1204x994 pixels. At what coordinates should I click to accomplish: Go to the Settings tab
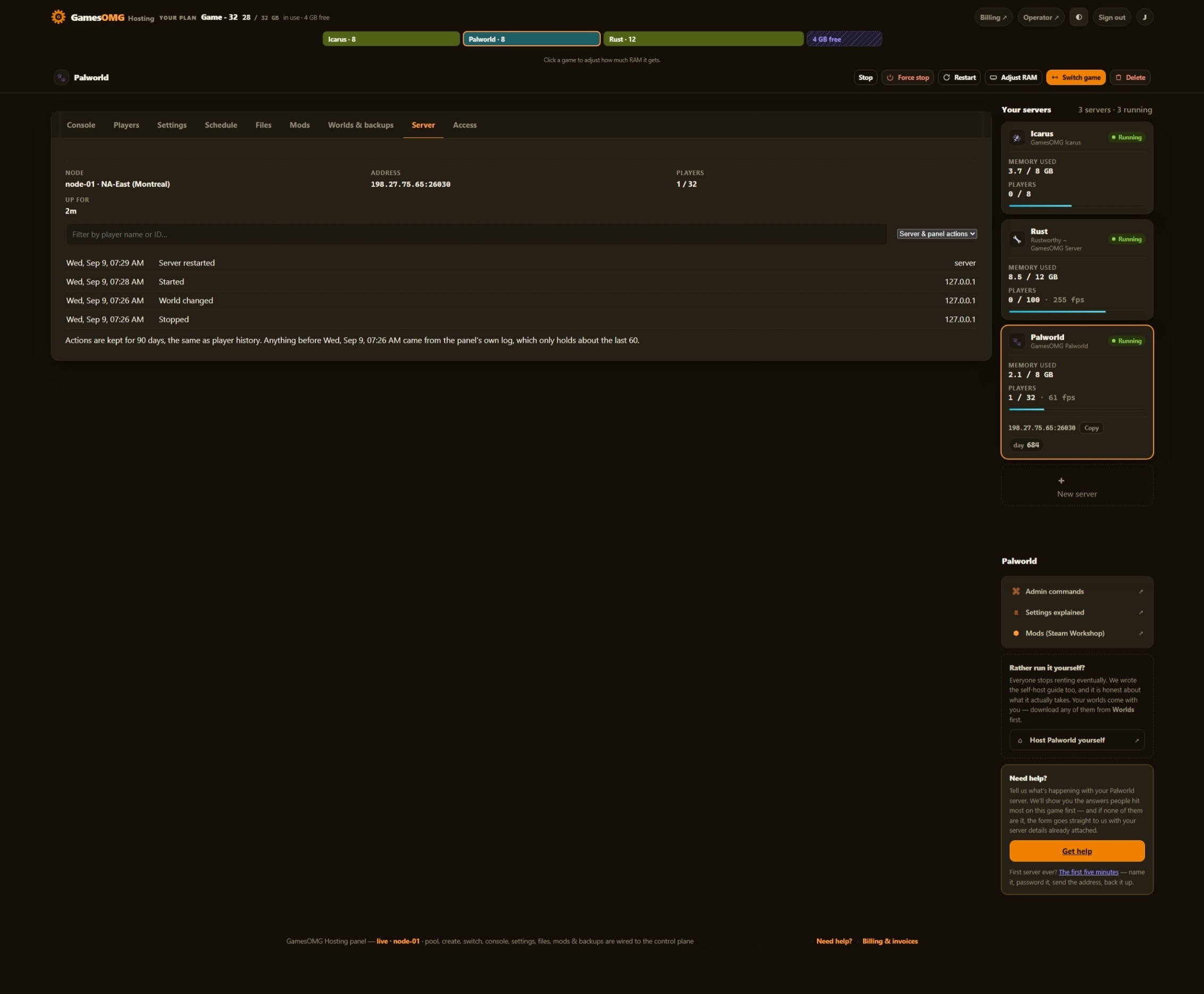172,125
